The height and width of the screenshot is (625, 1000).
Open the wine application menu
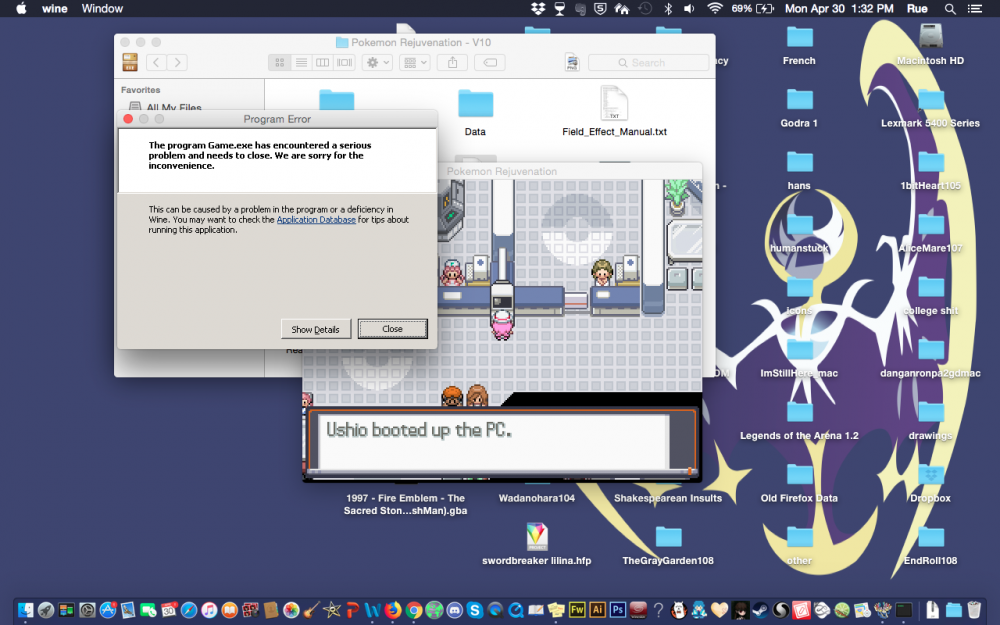[x=55, y=8]
